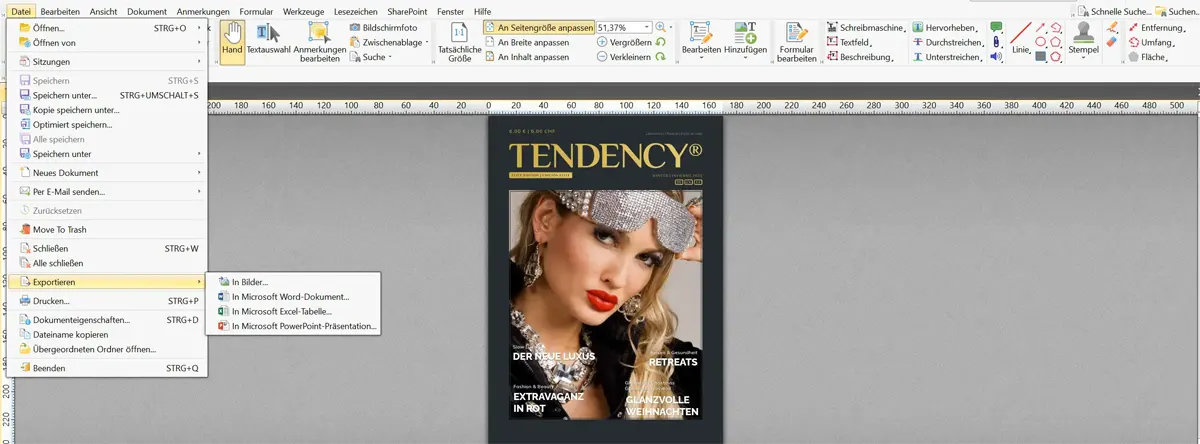Select the Schreibmaschine tool

(865, 28)
